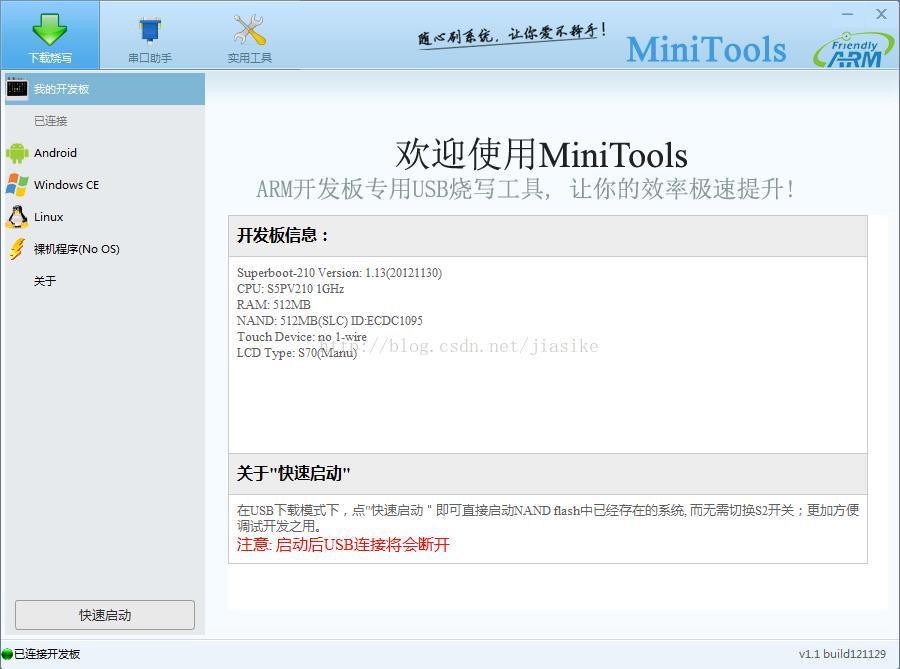Open the 串口助手 serial assistant tab
The width and height of the screenshot is (900, 669).
pos(150,35)
